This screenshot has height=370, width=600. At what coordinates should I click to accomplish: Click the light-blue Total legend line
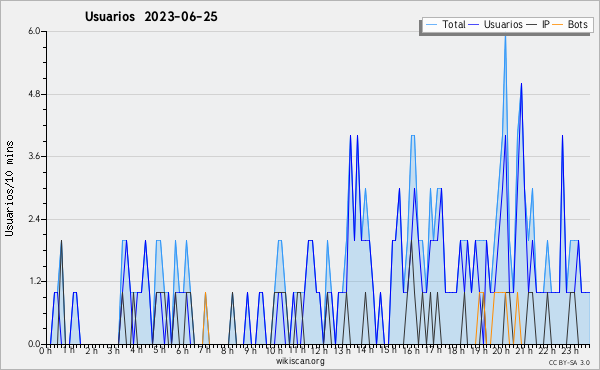(x=431, y=25)
